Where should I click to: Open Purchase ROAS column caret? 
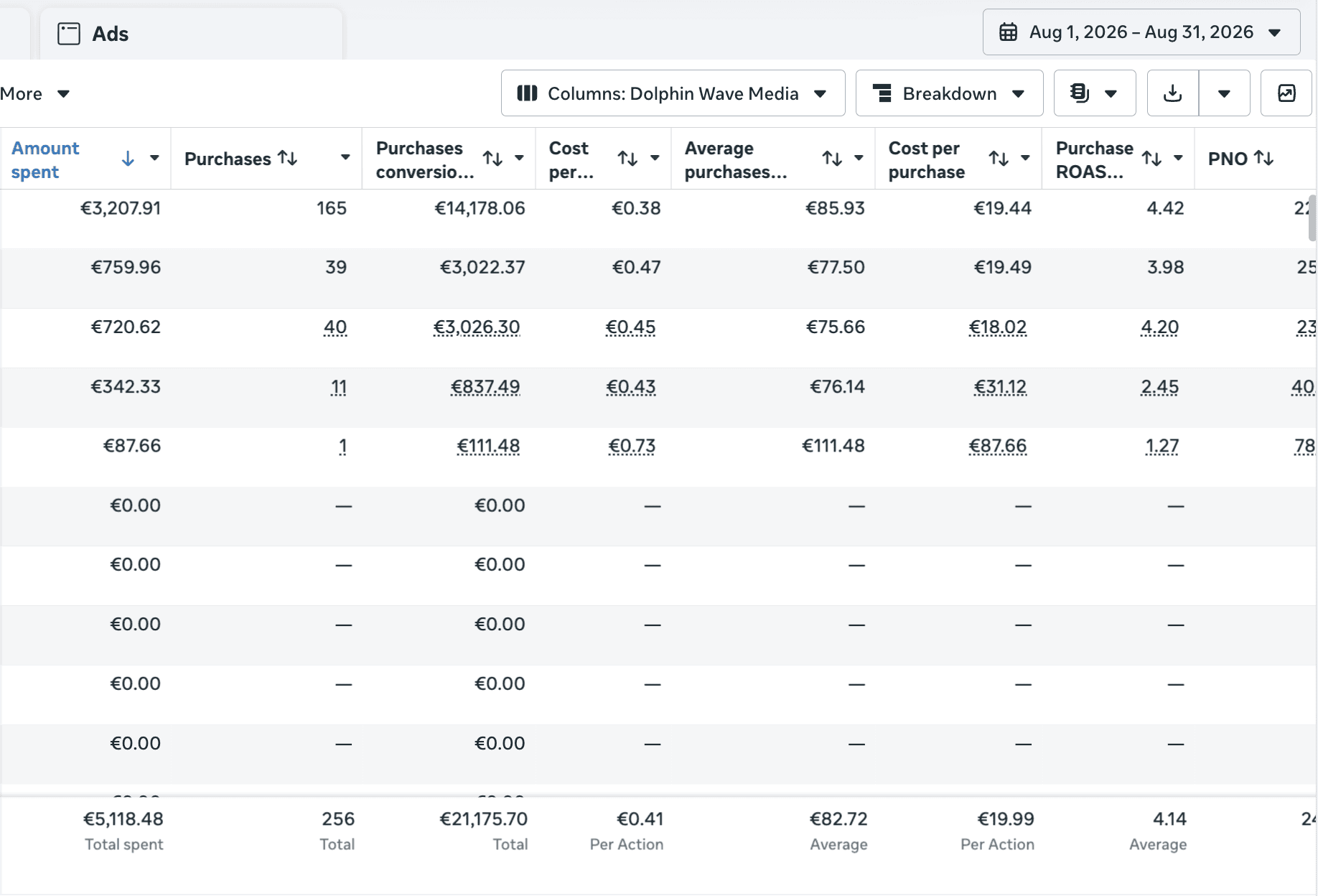[1178, 158]
